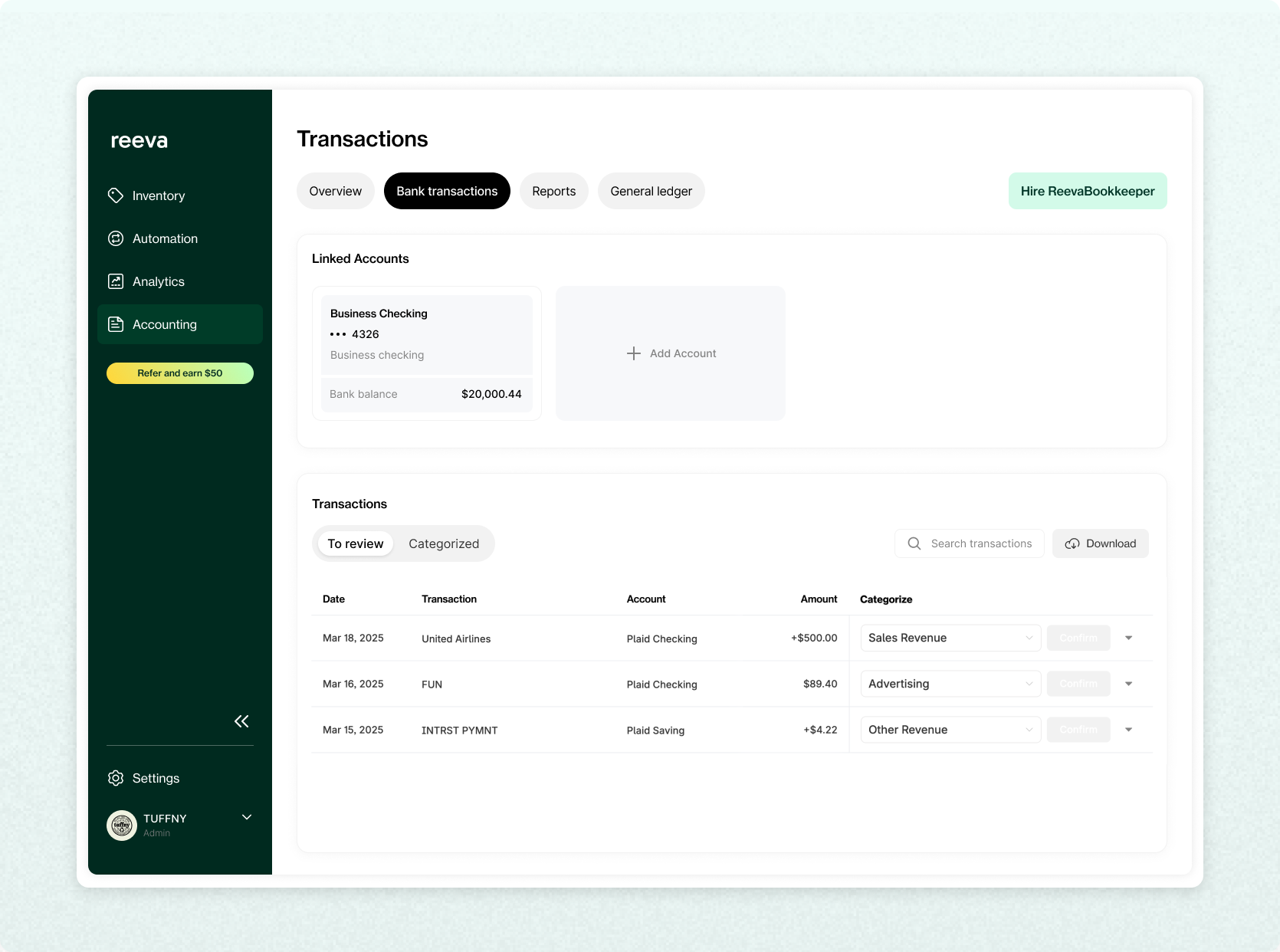Expand the INTRST PYMNT row arrow
Image resolution: width=1280 pixels, height=952 pixels.
pos(1128,730)
